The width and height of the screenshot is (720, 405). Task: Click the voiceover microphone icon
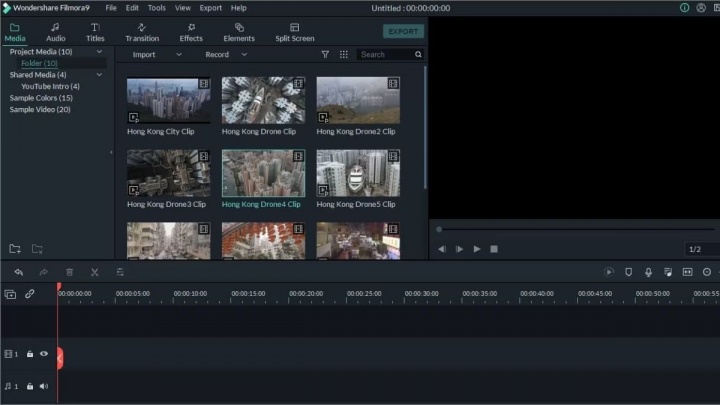648,272
